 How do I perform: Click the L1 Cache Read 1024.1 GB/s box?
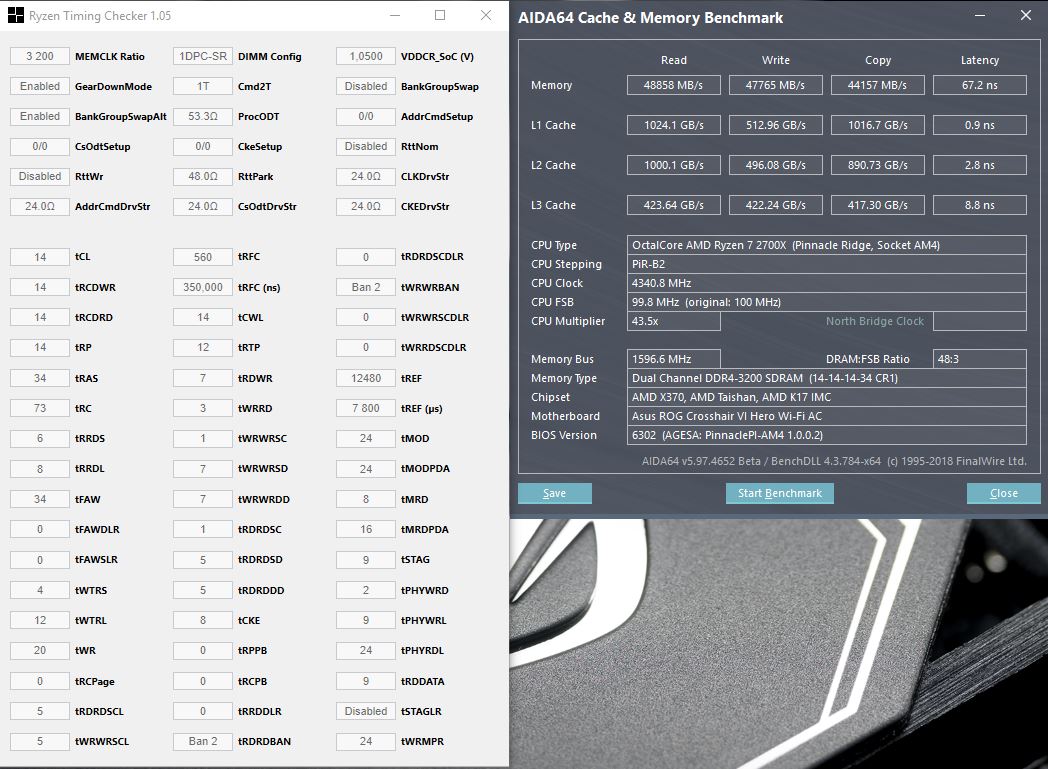click(674, 125)
